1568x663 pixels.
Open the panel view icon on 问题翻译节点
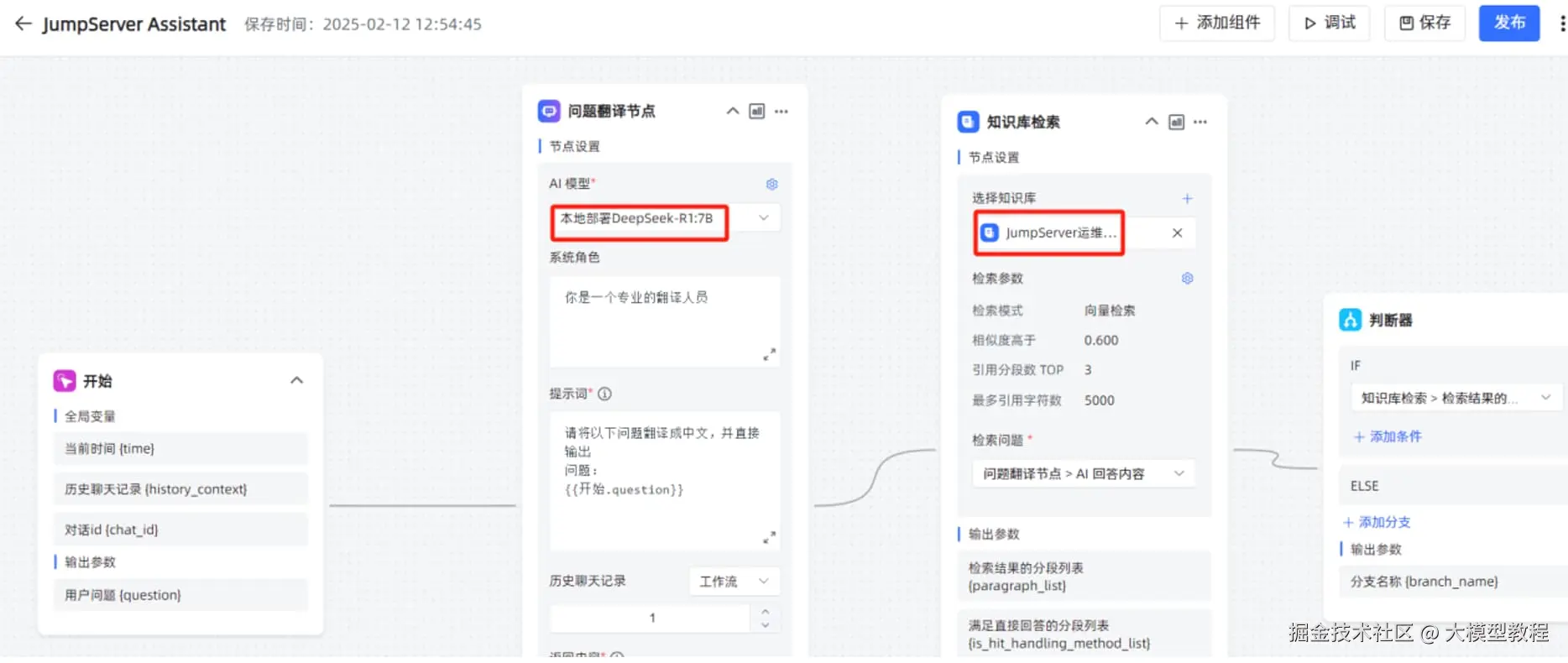click(757, 111)
